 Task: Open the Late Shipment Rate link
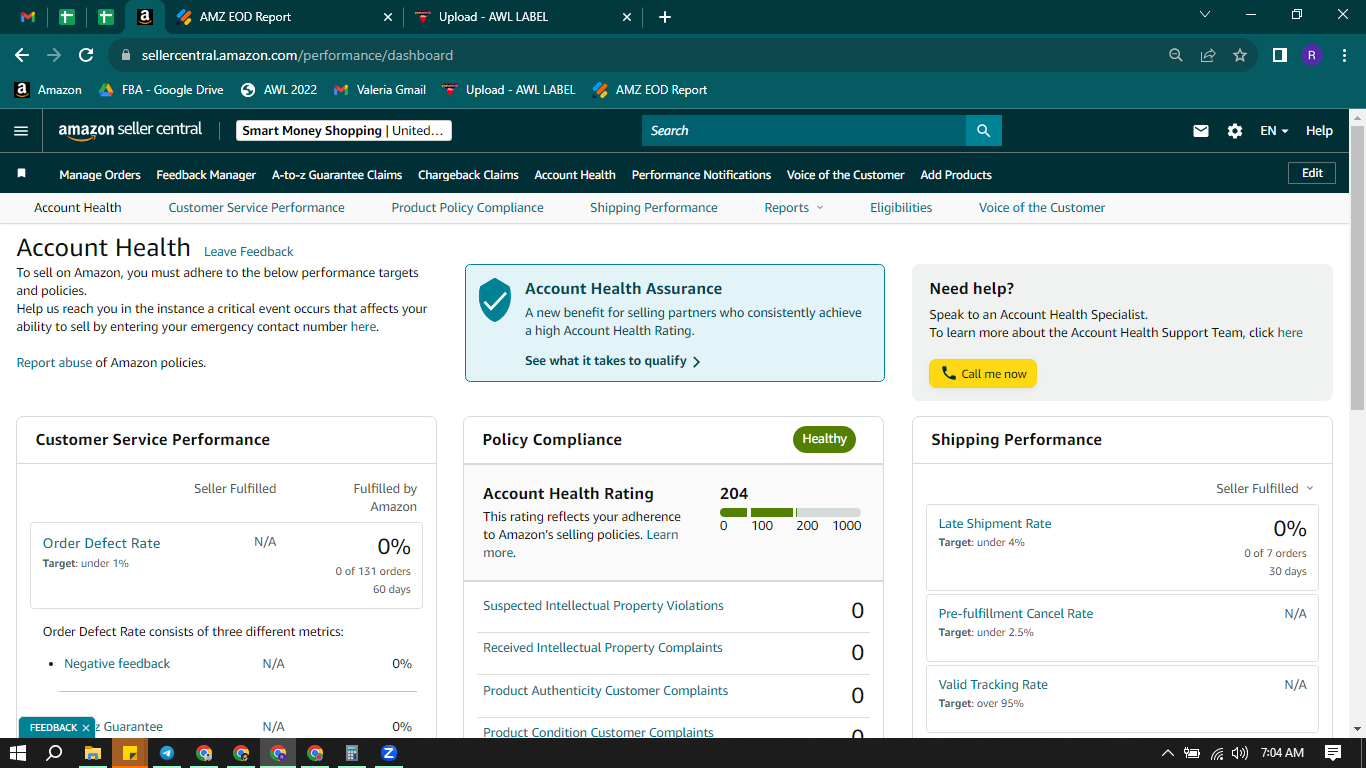[995, 524]
